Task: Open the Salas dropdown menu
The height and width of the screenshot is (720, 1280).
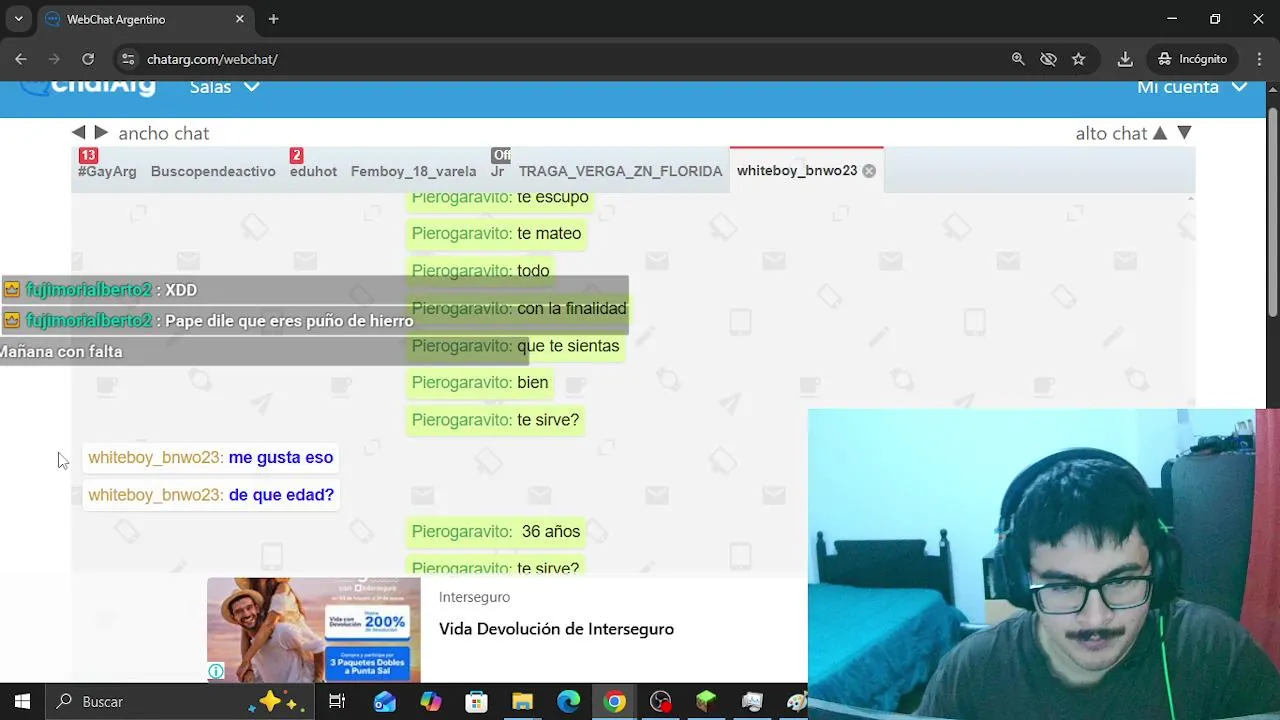Action: pos(225,87)
